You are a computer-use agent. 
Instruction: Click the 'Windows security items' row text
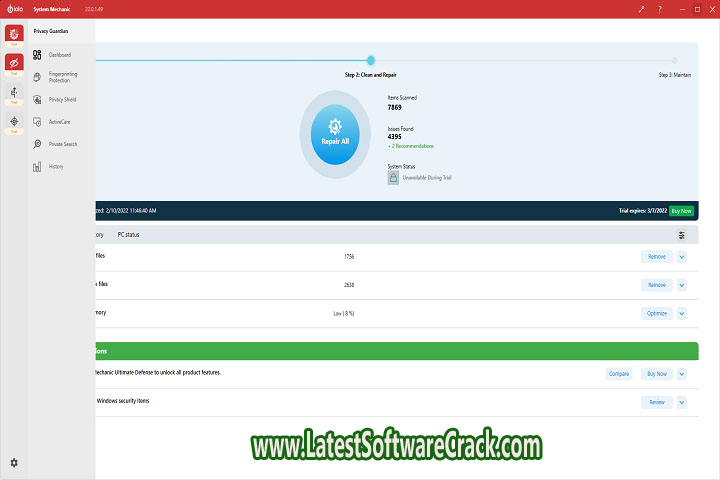click(x=123, y=401)
